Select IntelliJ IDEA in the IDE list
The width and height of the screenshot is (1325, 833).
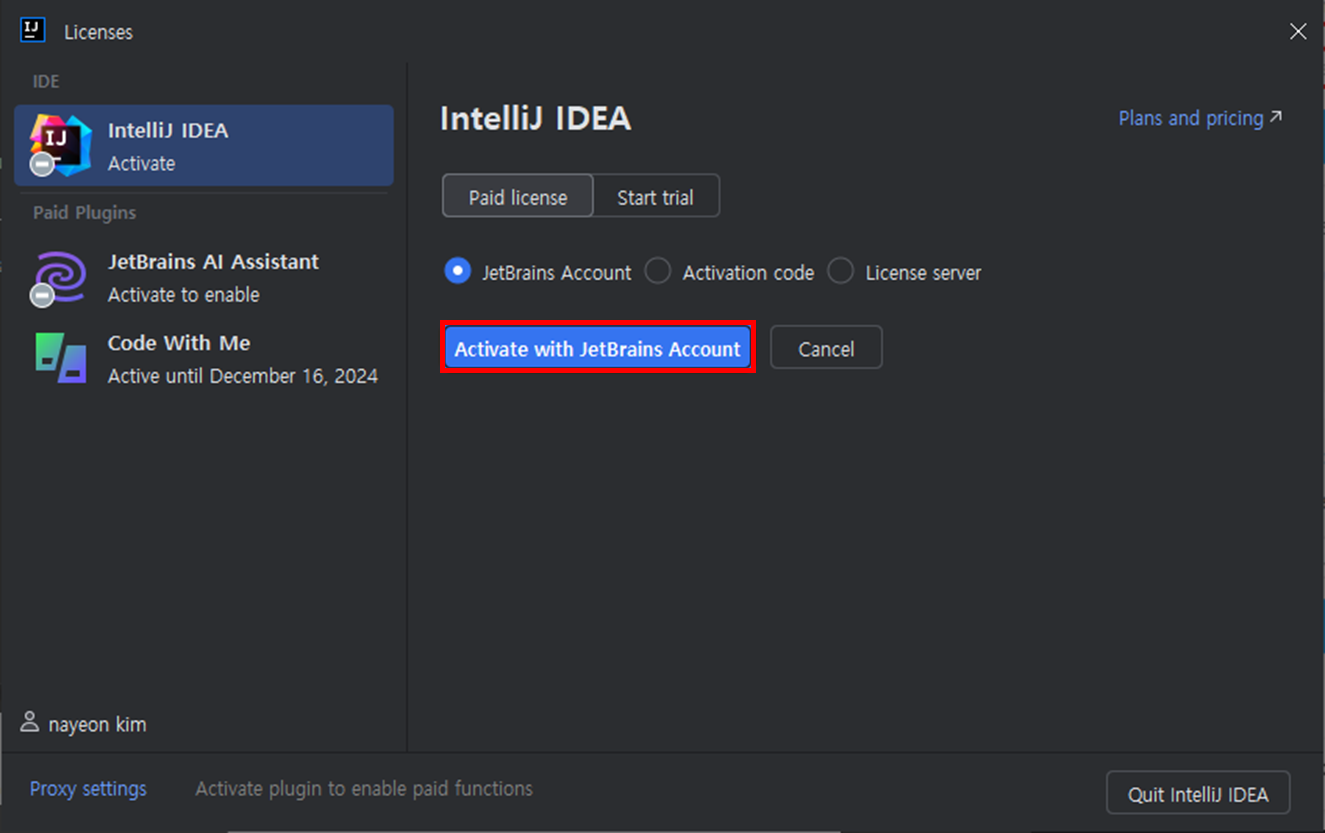(204, 146)
